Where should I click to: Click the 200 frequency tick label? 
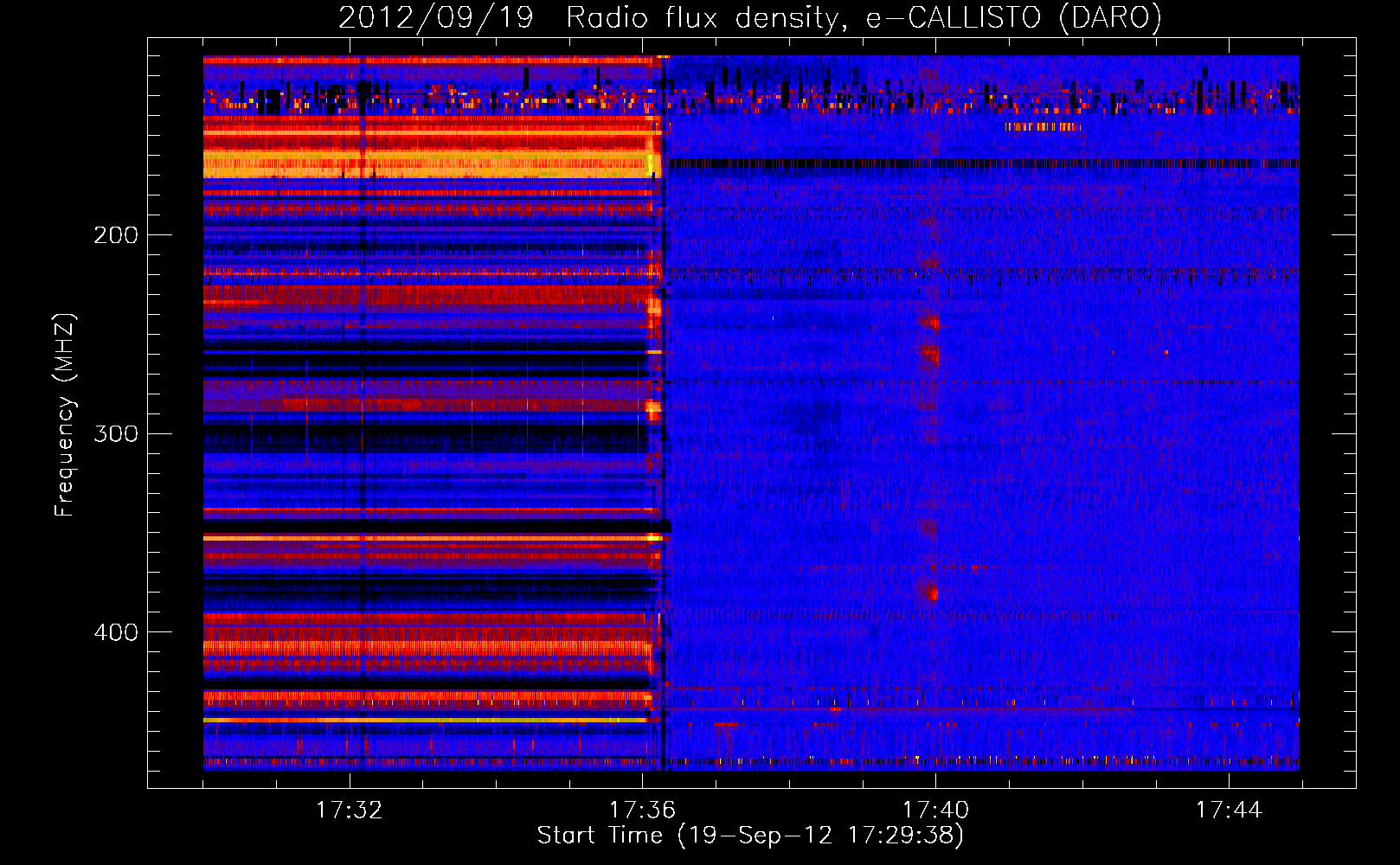point(116,235)
